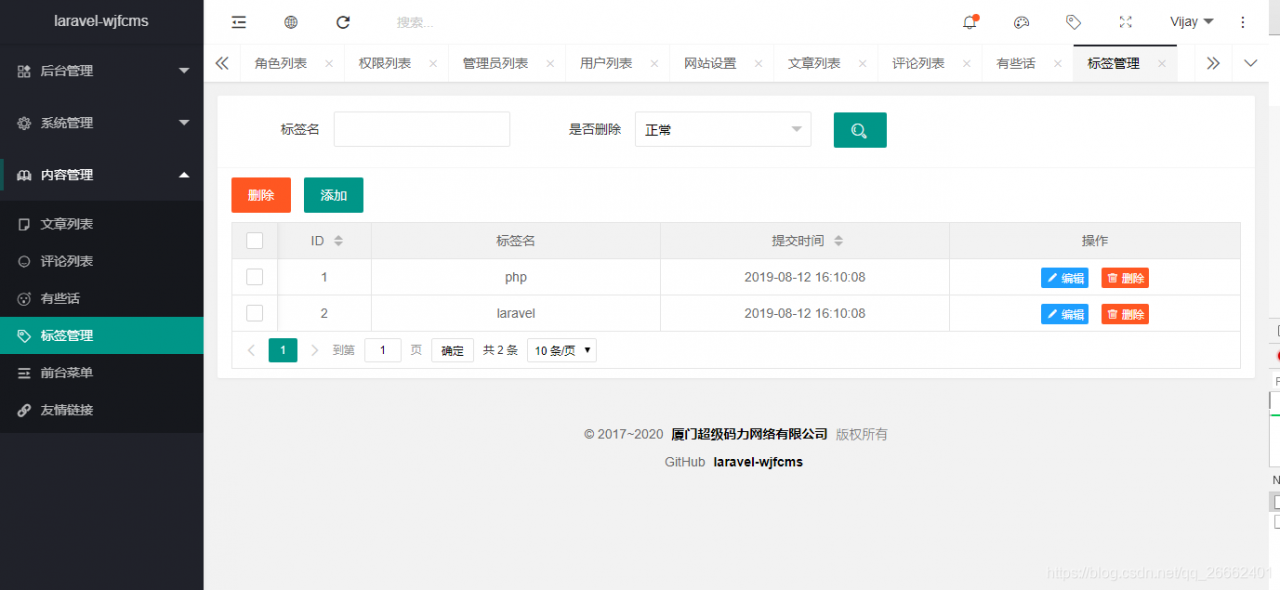The width and height of the screenshot is (1280, 590).
Task: Close the 角色列表 tab
Action: click(329, 64)
